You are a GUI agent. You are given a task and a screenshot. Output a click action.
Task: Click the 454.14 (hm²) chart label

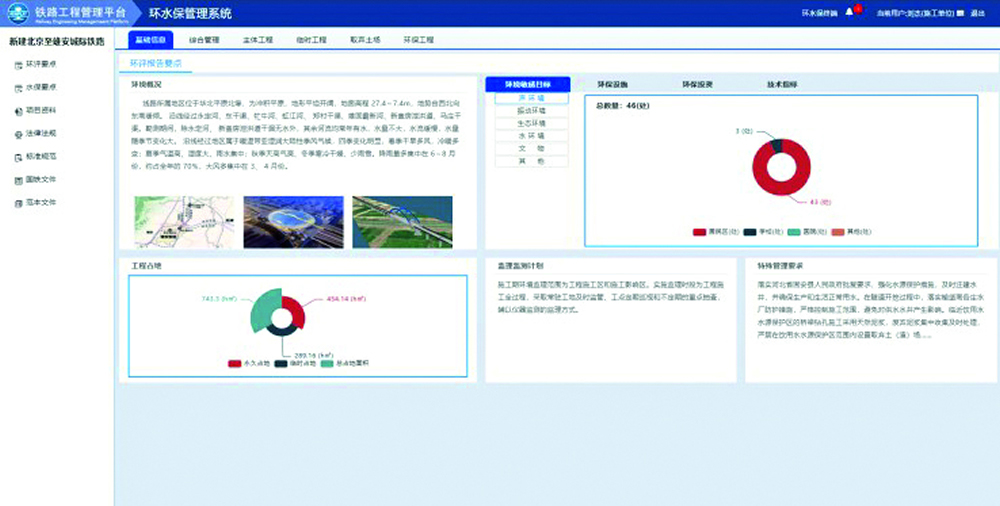(346, 299)
